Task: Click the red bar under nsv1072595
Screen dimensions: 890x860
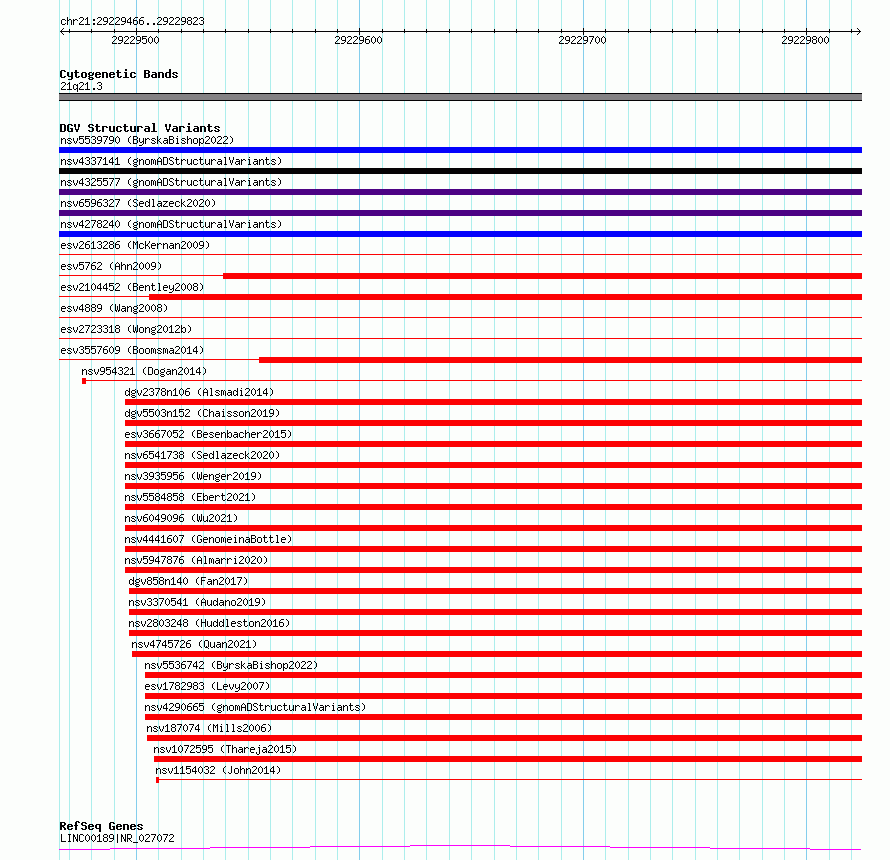Action: pos(508,759)
